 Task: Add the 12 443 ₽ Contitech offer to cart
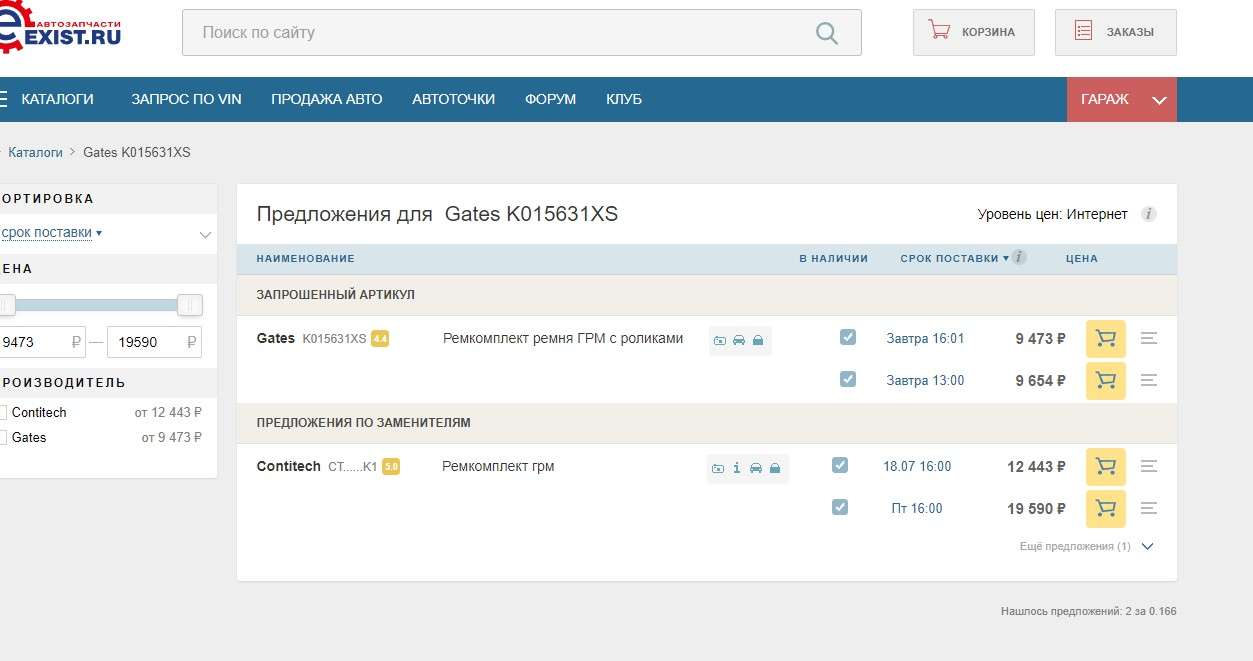(1106, 467)
